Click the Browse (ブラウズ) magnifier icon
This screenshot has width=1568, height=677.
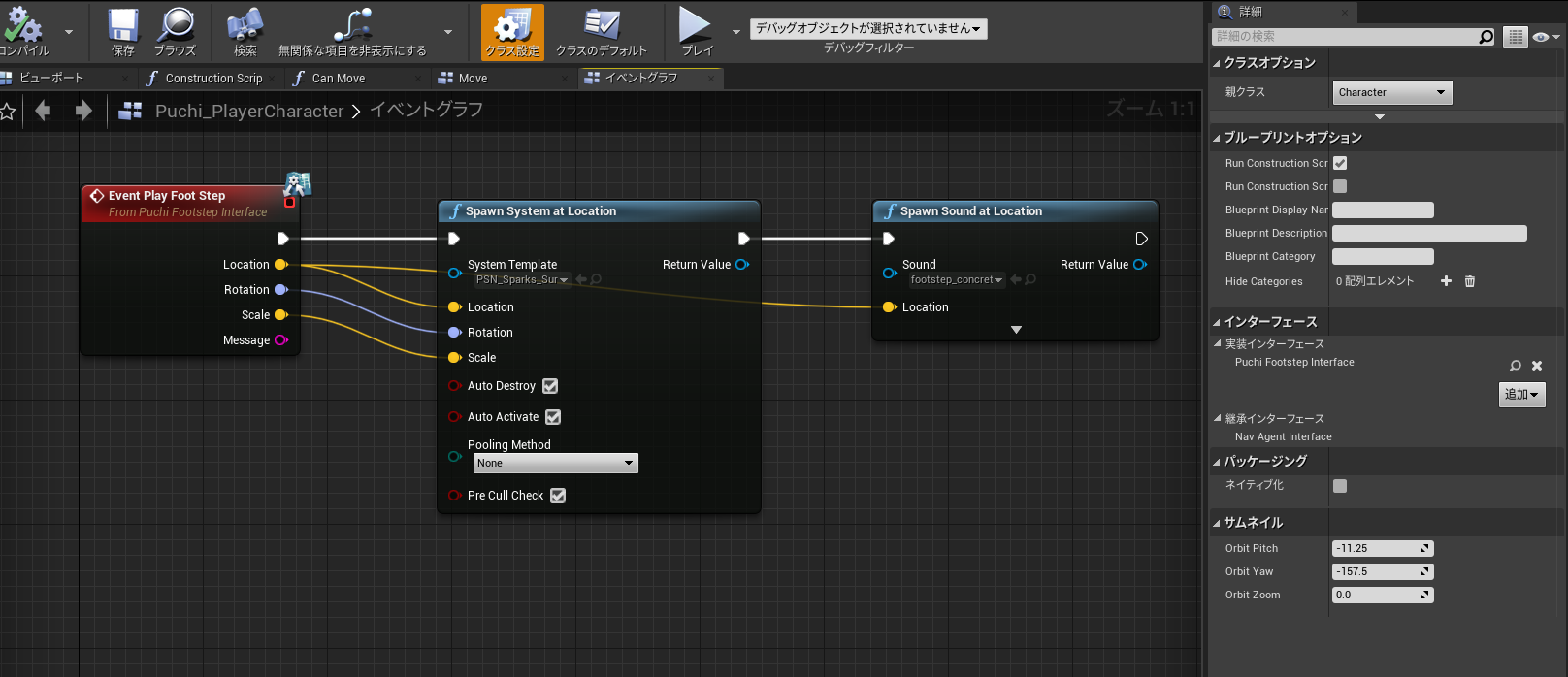click(x=176, y=26)
